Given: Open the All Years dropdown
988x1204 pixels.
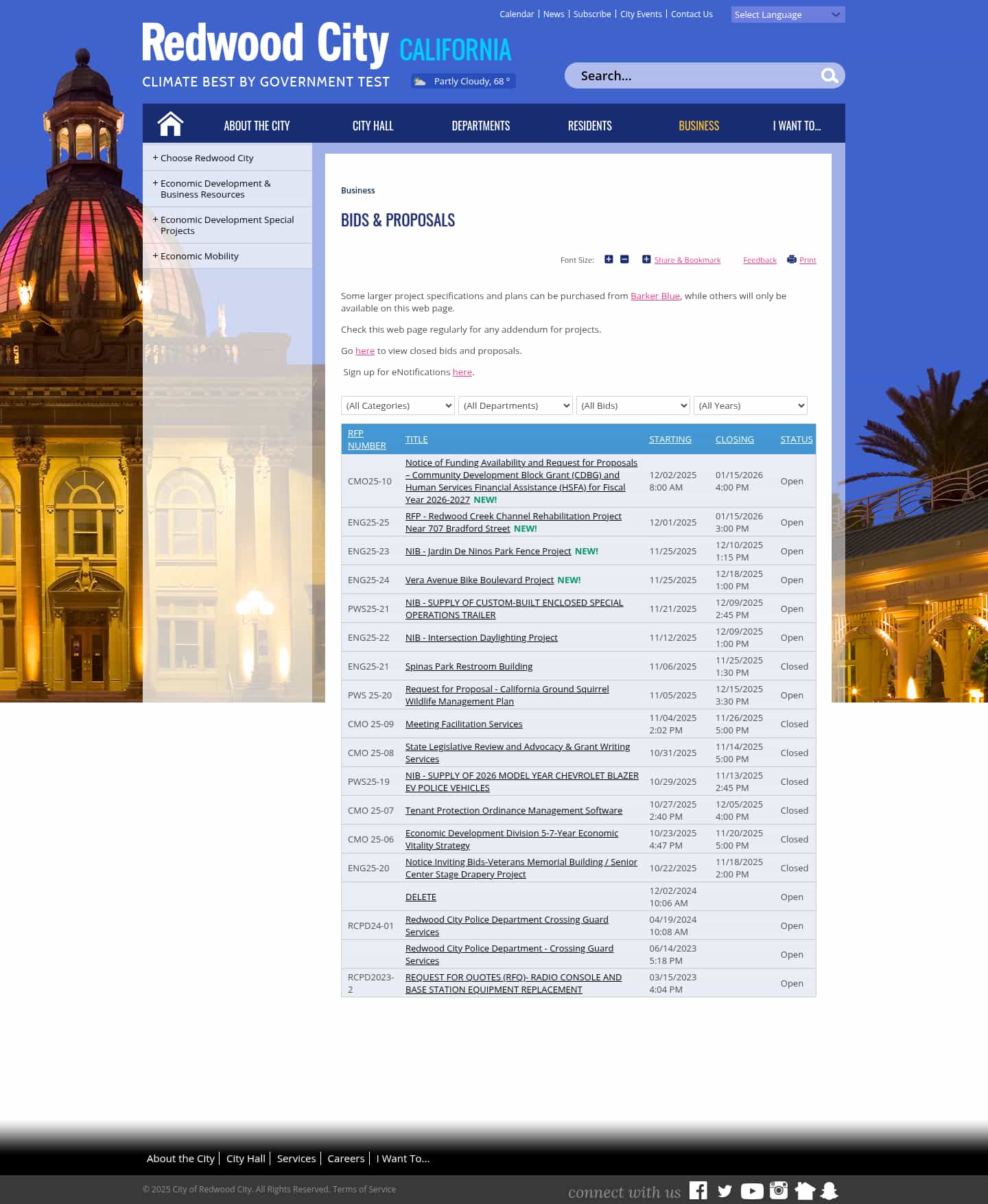Looking at the screenshot, I should pyautogui.click(x=750, y=405).
